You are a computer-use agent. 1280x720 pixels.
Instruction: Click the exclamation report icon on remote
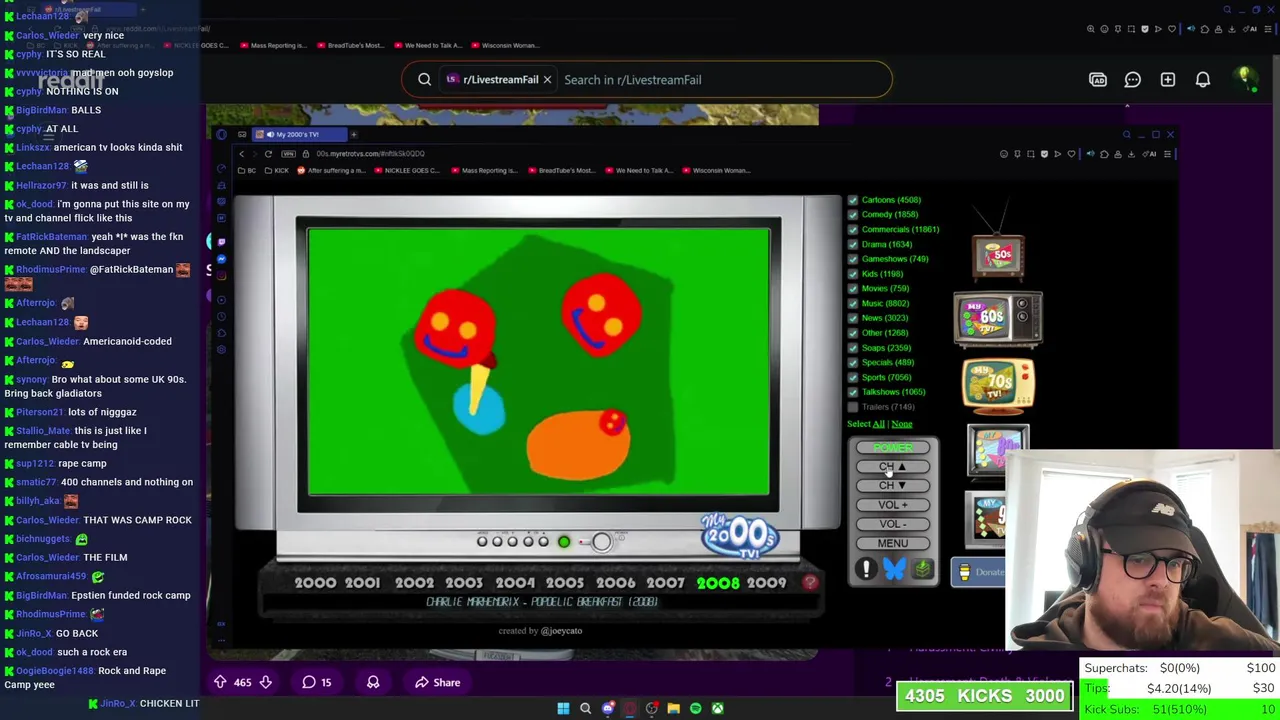coord(866,569)
